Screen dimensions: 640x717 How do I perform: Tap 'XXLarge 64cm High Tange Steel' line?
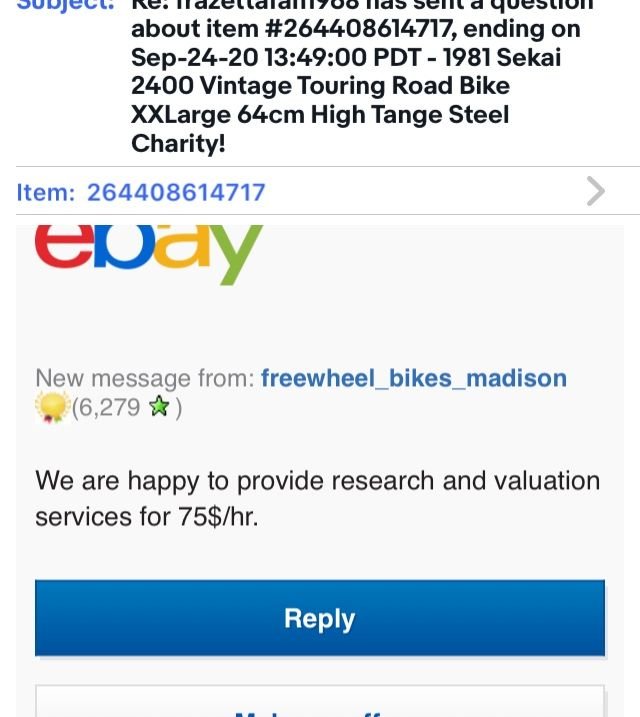point(320,114)
